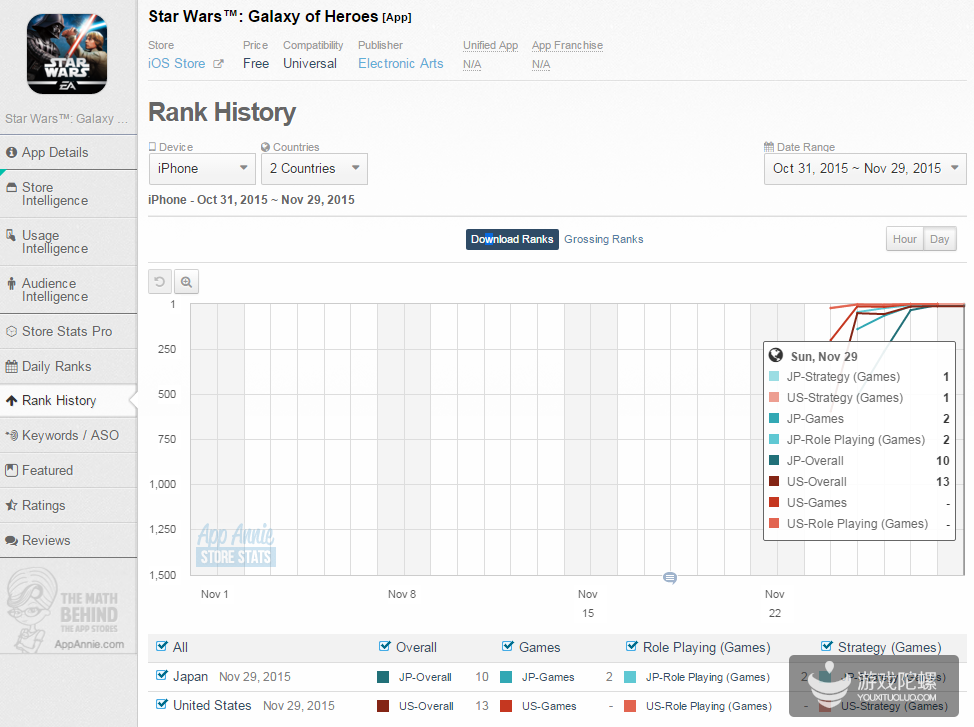974x727 pixels.
Task: Click the US-Overall color swatch
Action: (383, 706)
